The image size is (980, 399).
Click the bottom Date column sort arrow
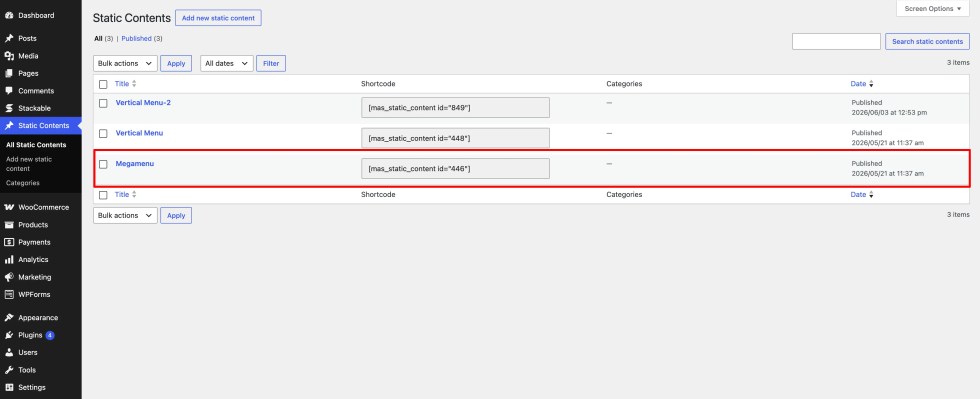coord(871,194)
